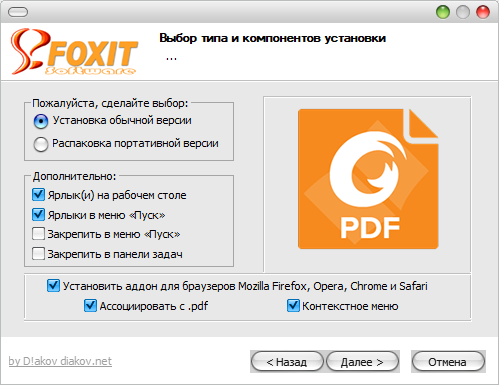Select Установка обычной версии radio option
Screen dimensions: 499x385
tap(41, 121)
